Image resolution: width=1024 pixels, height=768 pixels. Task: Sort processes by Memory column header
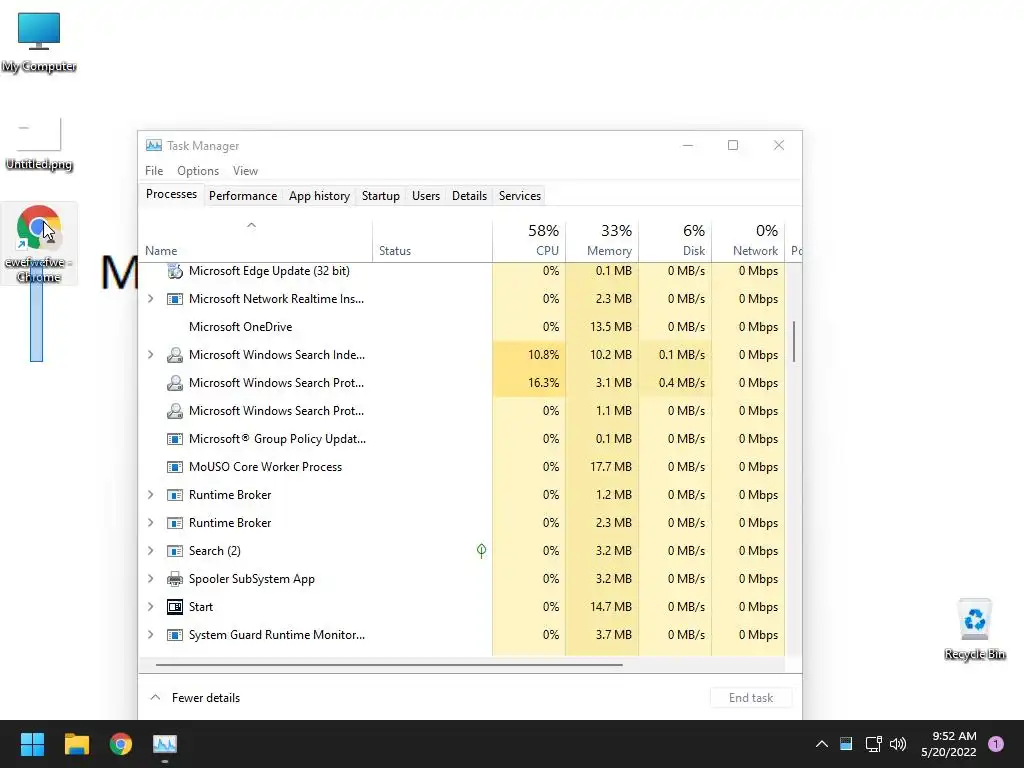click(x=602, y=240)
